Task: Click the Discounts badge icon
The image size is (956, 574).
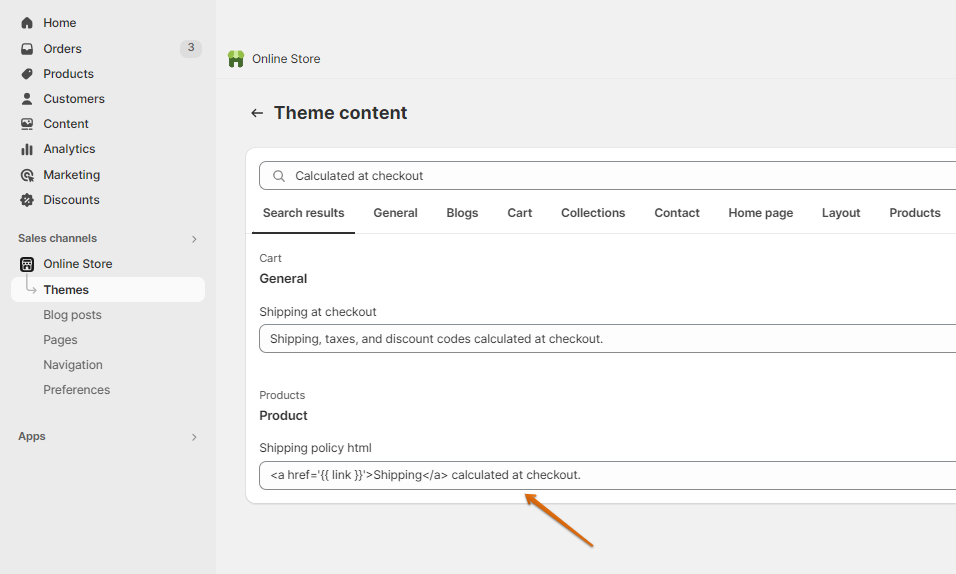Action: tap(27, 200)
